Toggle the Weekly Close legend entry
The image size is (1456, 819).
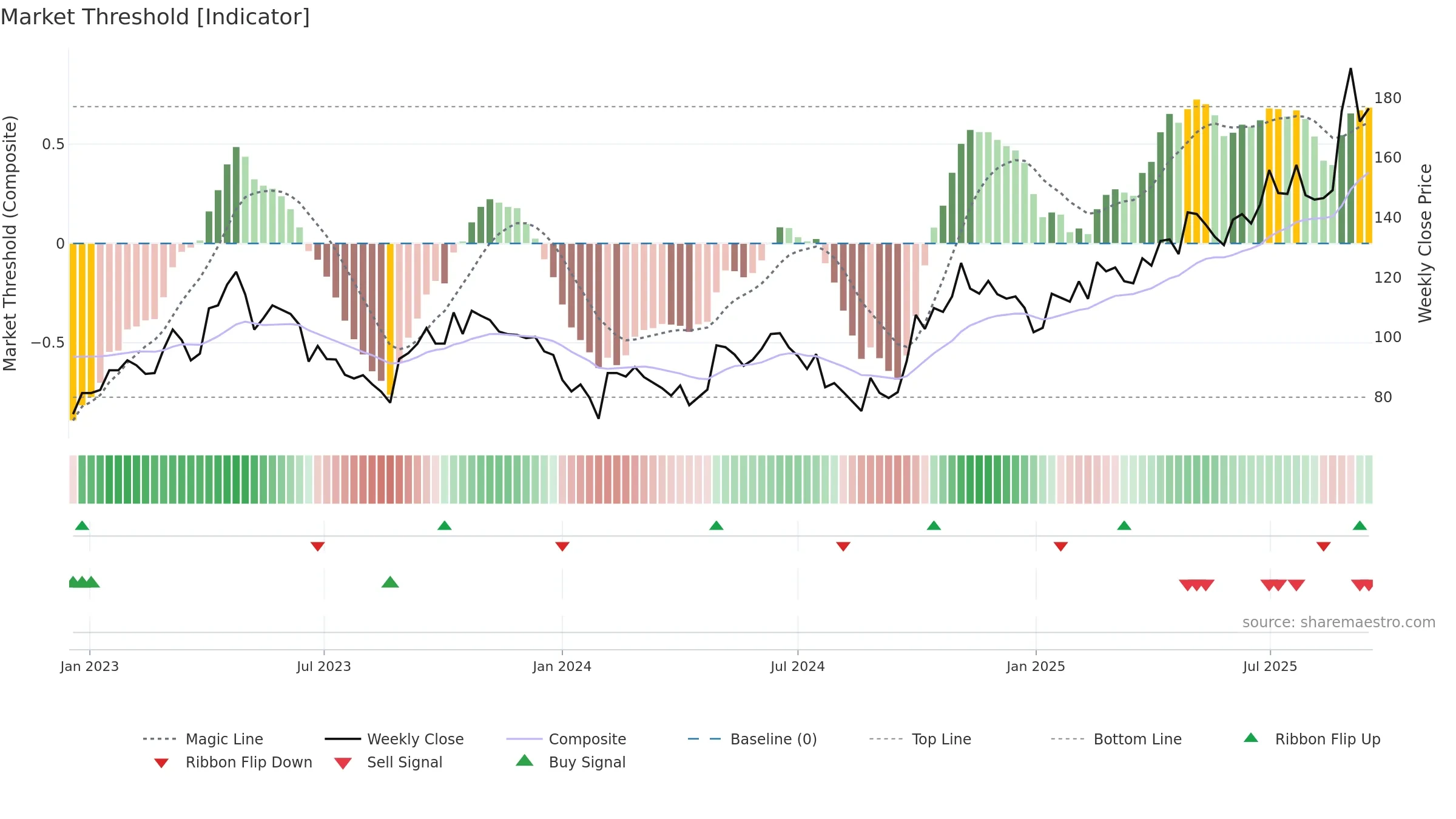(x=394, y=739)
